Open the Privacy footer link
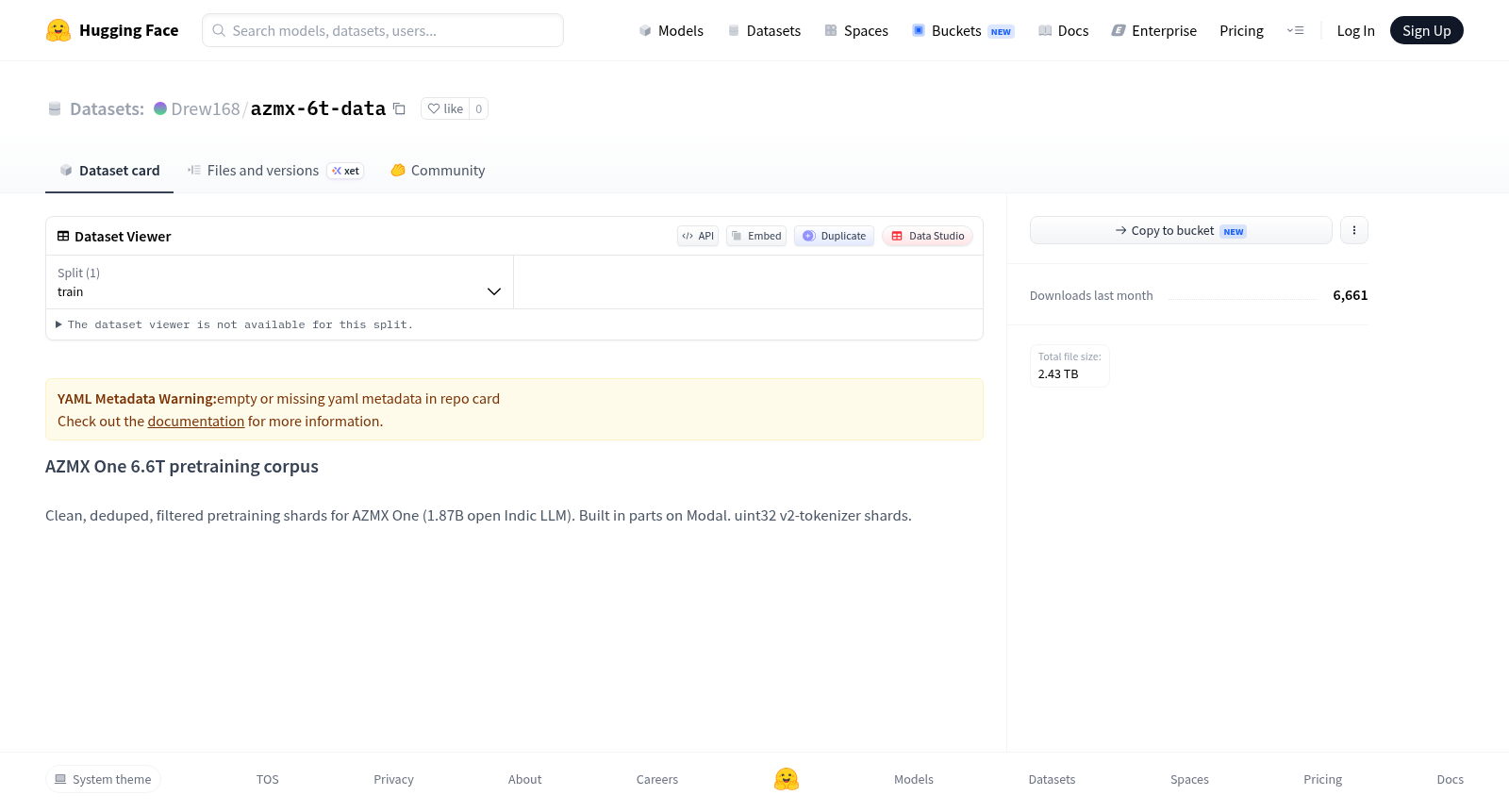 pyautogui.click(x=393, y=779)
